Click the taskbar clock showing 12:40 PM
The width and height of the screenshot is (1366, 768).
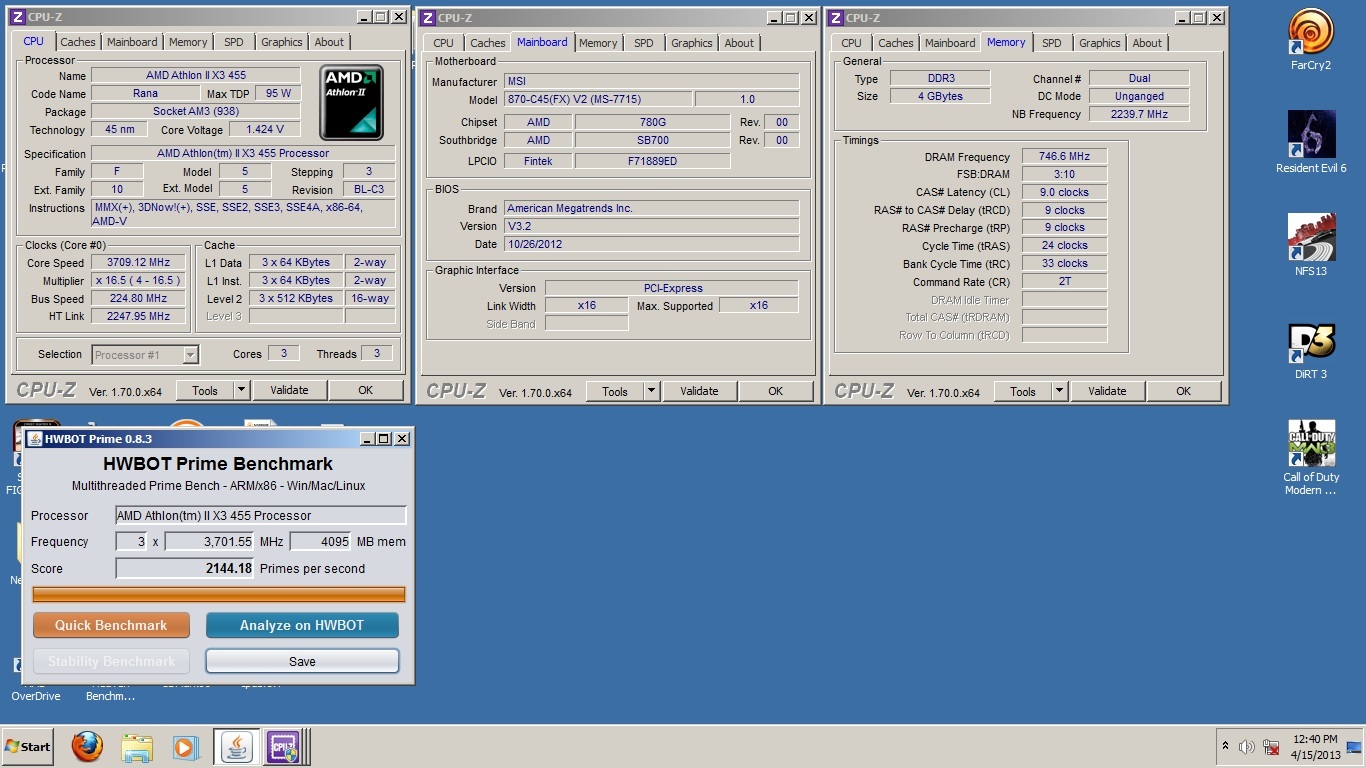(1315, 747)
